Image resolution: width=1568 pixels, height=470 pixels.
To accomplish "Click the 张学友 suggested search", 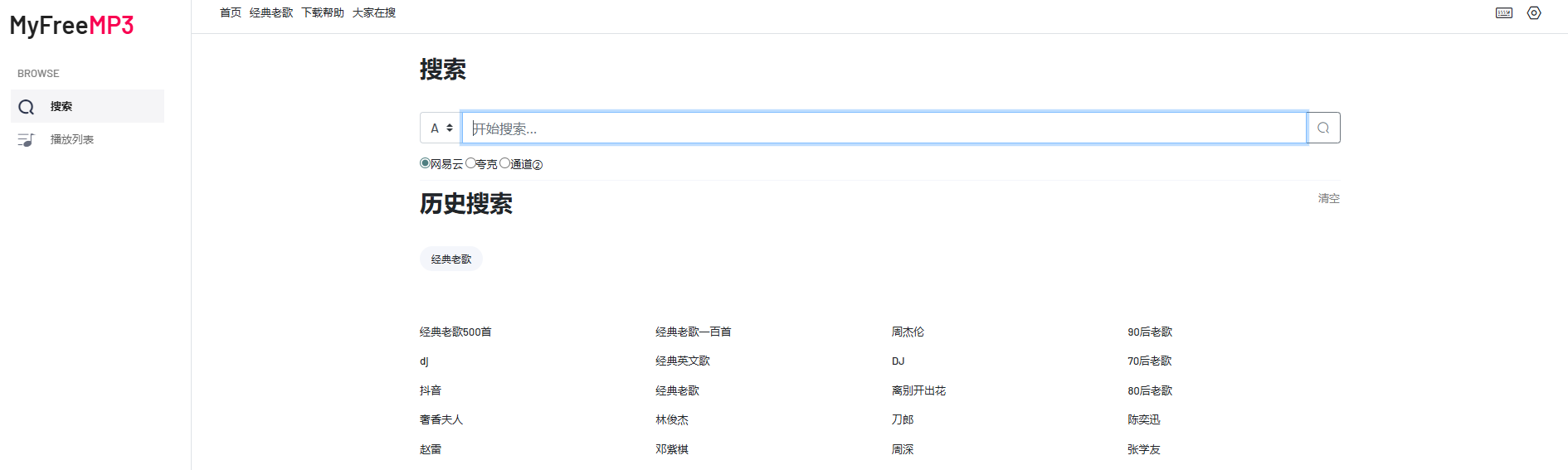I will tap(1143, 449).
